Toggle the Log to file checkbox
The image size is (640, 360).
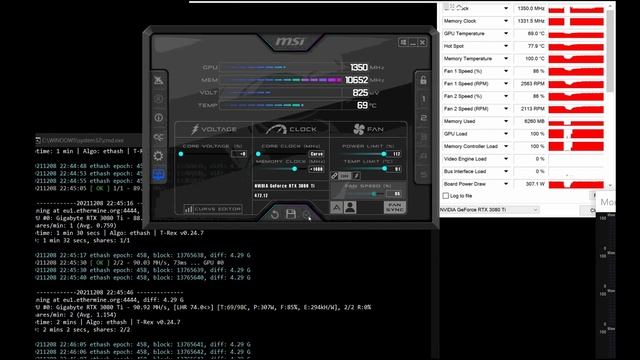(446, 196)
